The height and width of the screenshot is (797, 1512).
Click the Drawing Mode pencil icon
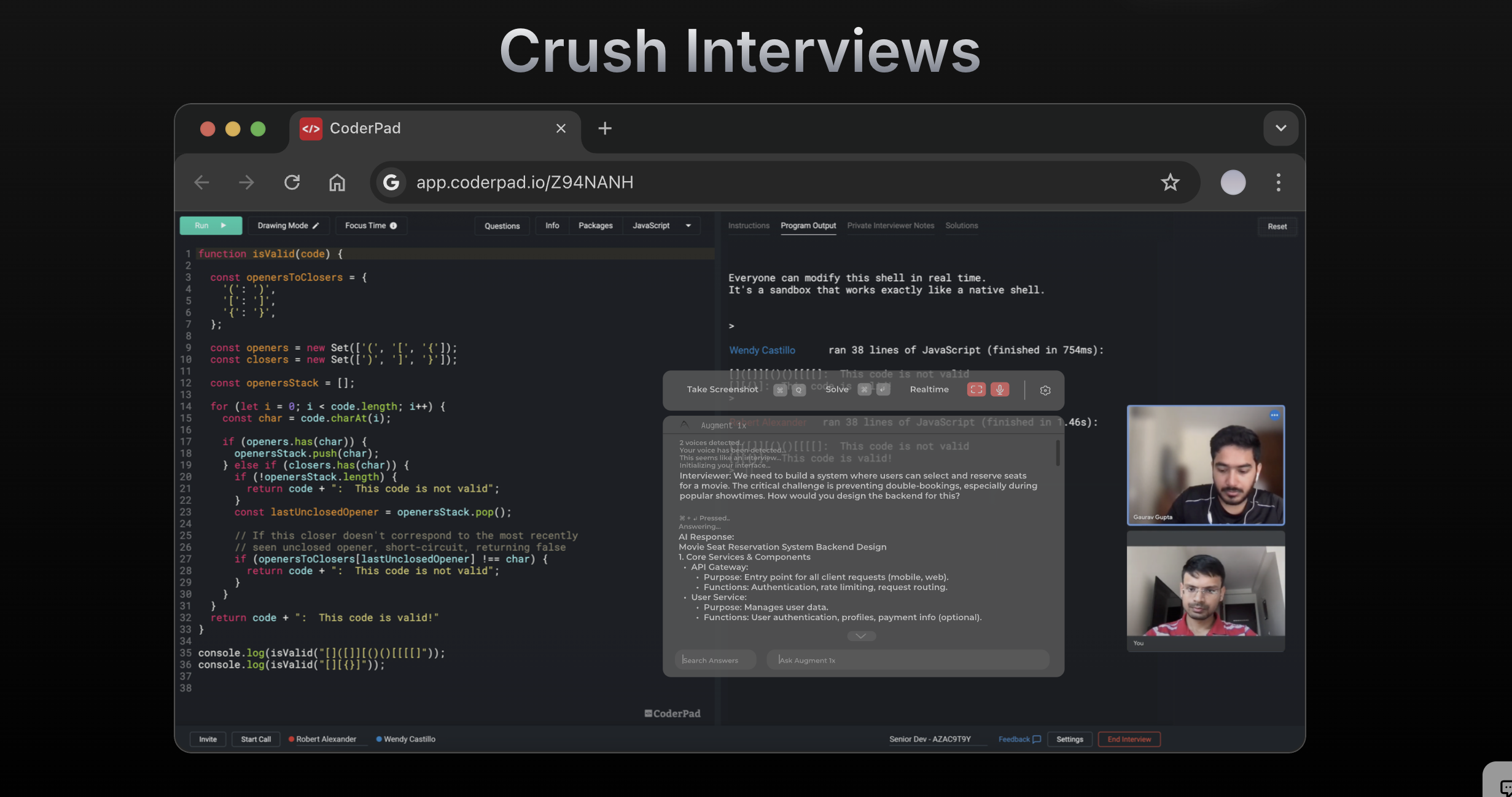coord(316,225)
